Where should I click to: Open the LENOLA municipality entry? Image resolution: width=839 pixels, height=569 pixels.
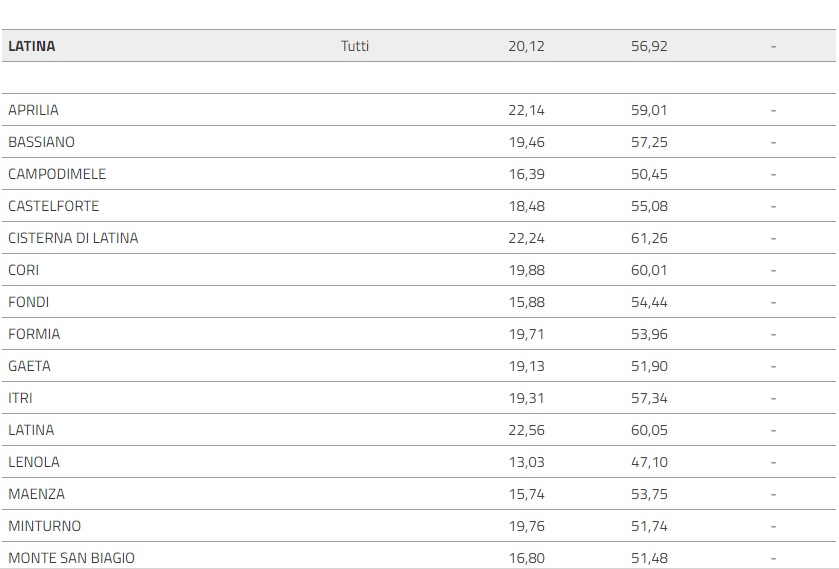click(x=34, y=462)
